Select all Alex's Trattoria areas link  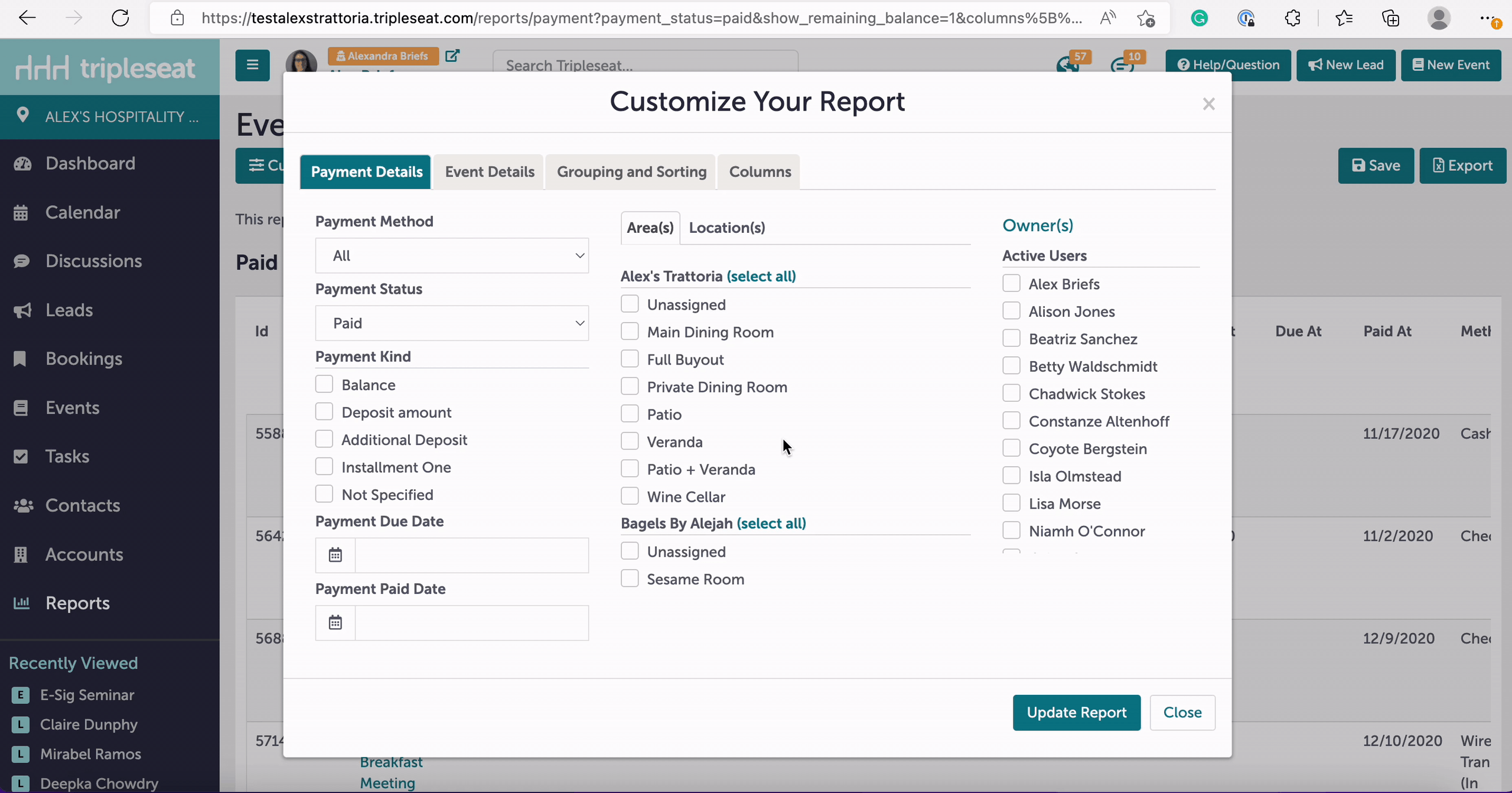761,276
